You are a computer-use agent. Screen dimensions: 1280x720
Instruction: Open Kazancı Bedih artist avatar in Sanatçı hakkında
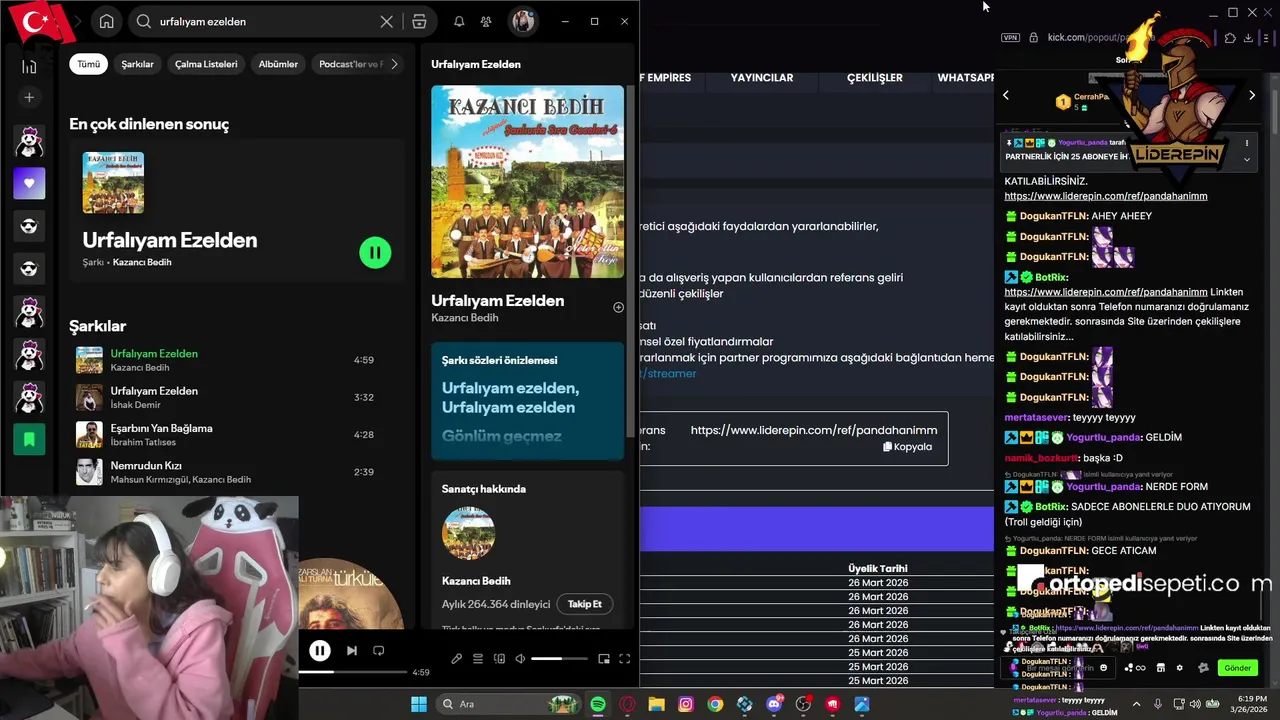pos(468,533)
